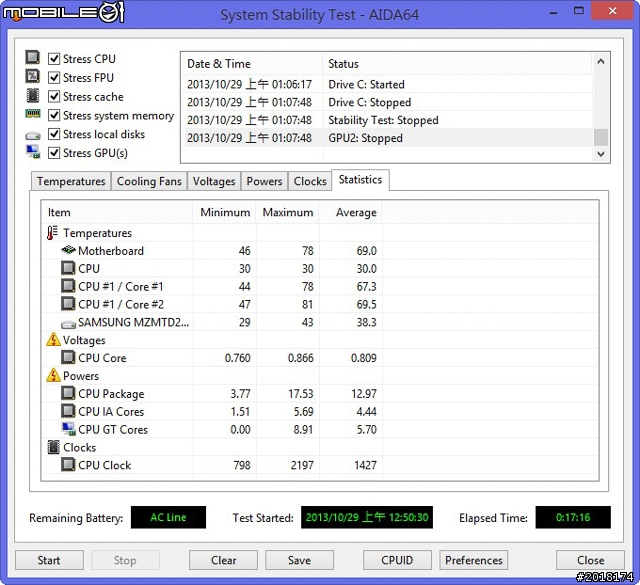Select the 'Drive C: Stopped' log entry
The height and width of the screenshot is (585, 640).
(387, 102)
